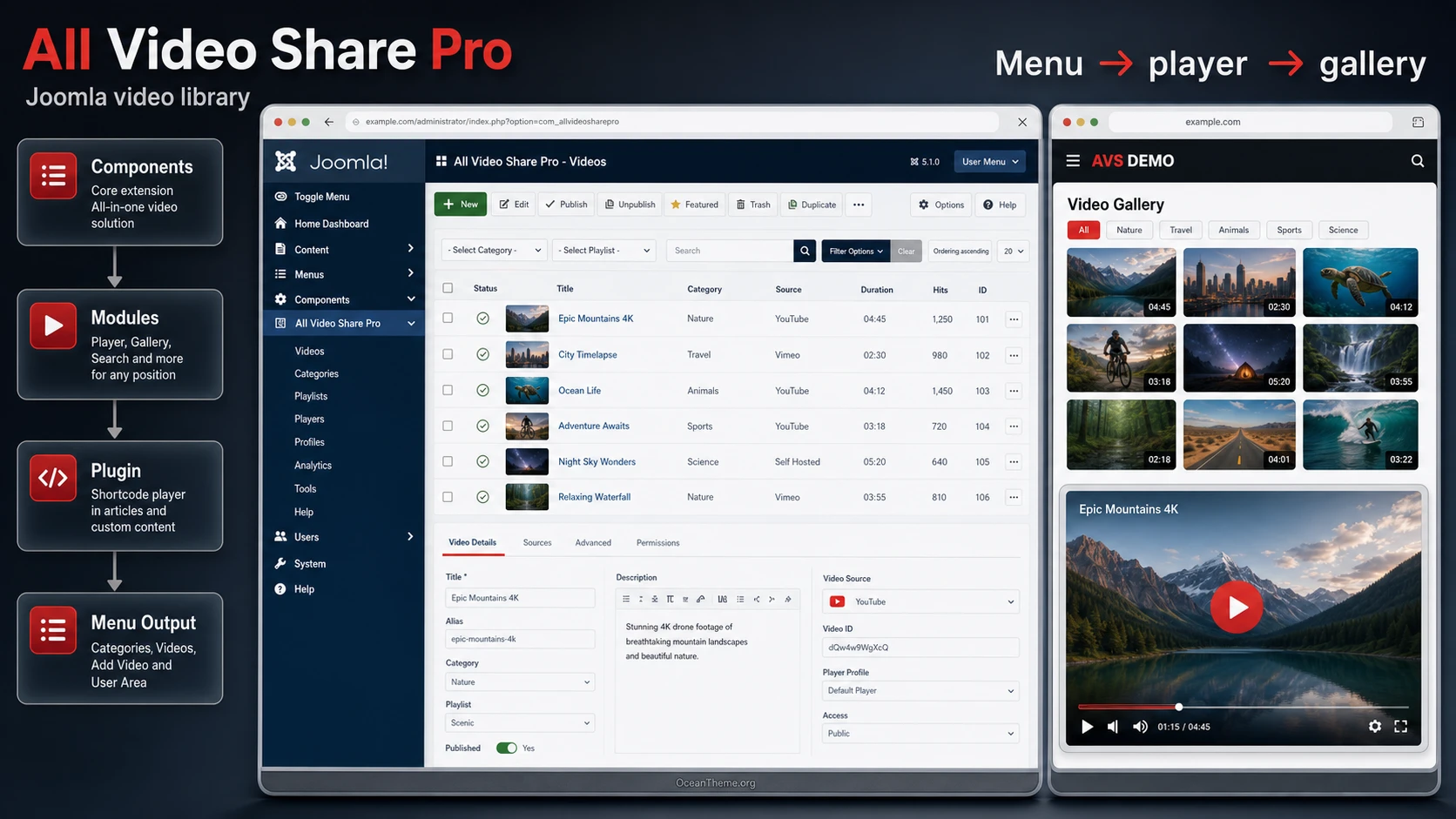Click the Joomla! logo icon

286,161
